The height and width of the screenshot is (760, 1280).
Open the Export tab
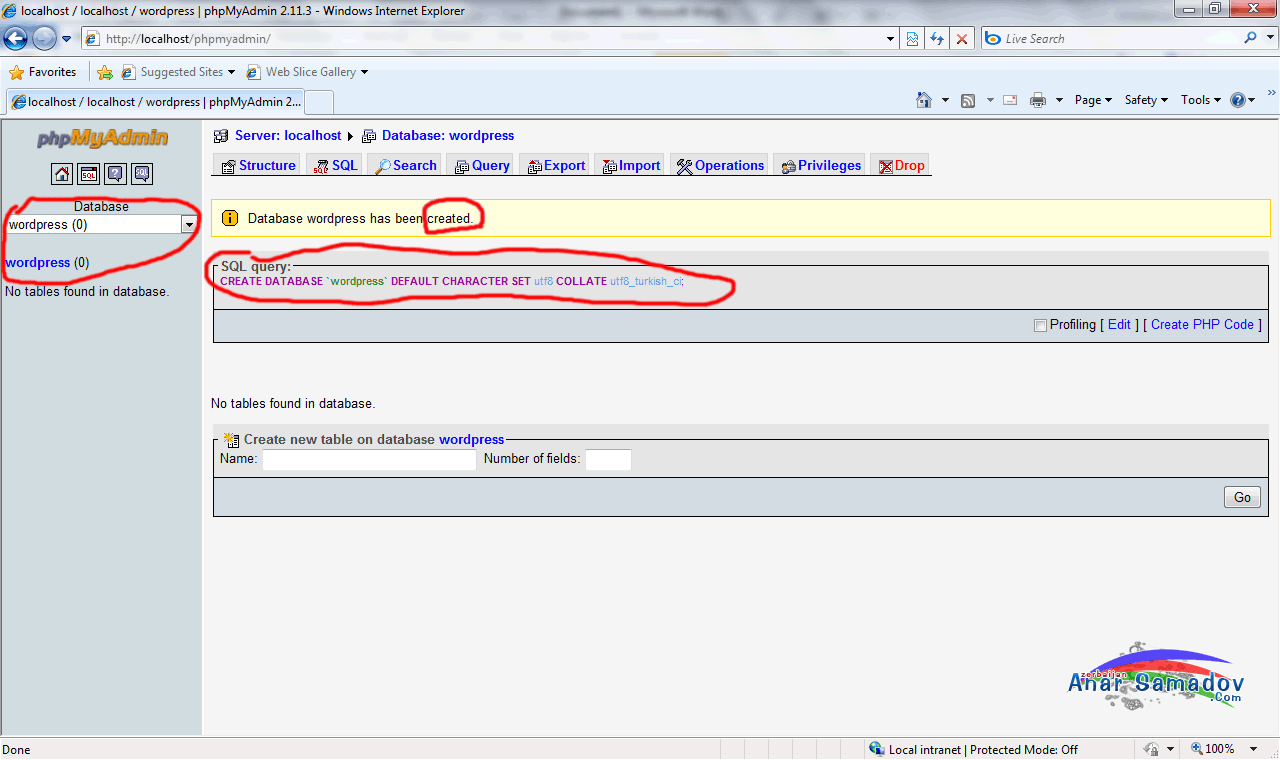(x=556, y=165)
